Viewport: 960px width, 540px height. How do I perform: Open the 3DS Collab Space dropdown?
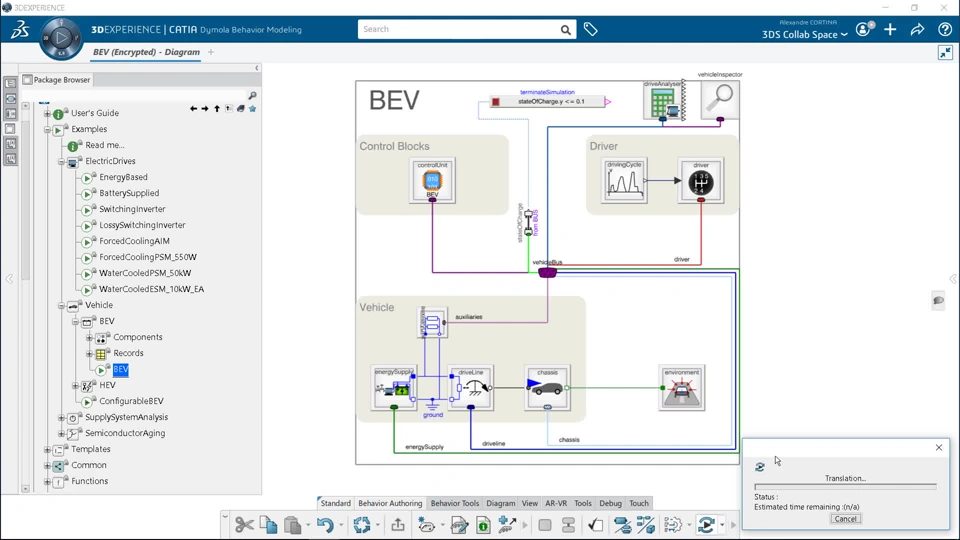804,35
